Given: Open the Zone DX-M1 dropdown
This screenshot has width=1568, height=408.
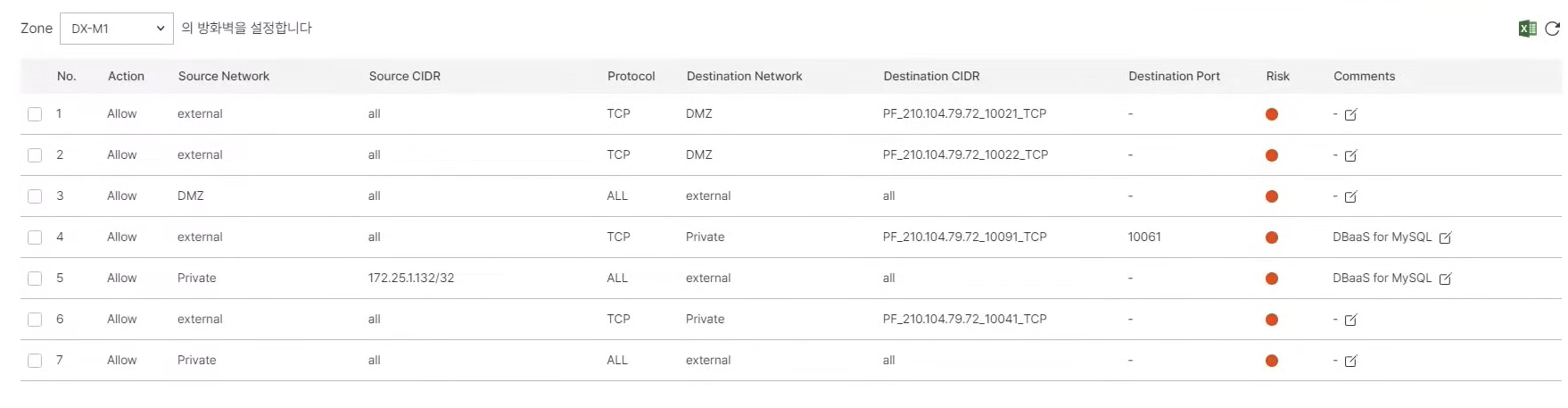Looking at the screenshot, I should coord(116,29).
